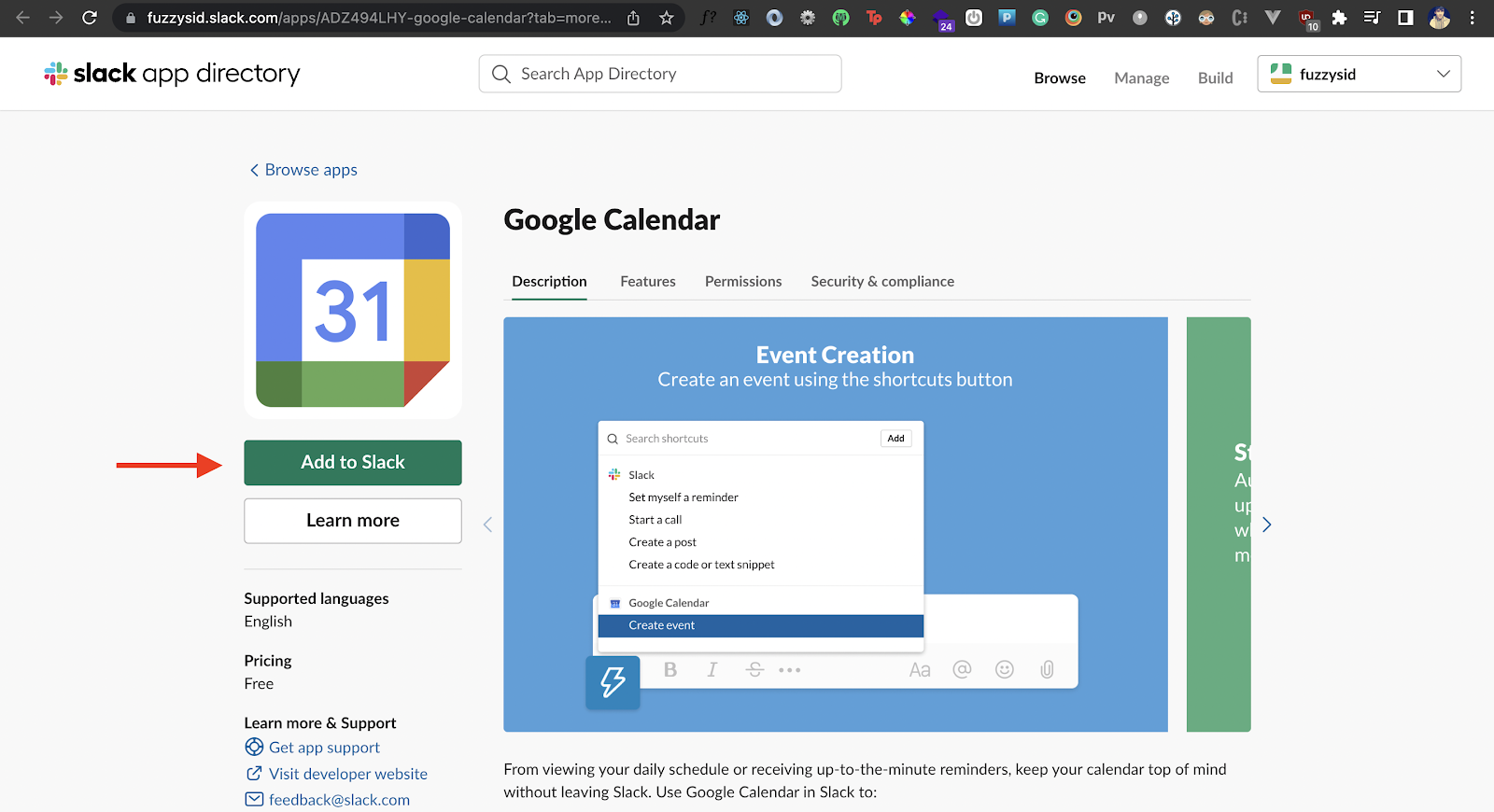Viewport: 1494px width, 812px height.
Task: Click the 'Pricing' label
Action: pyautogui.click(x=268, y=661)
